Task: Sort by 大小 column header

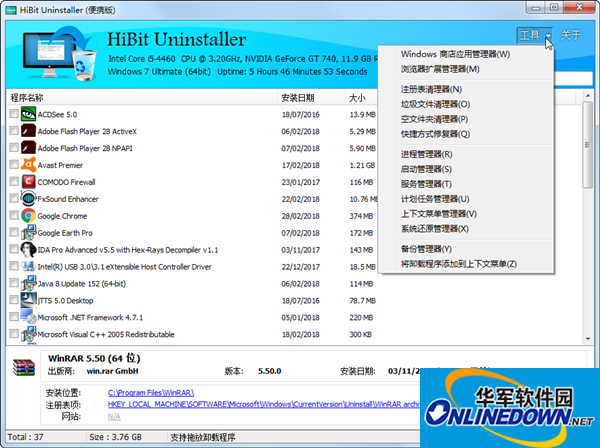Action: point(361,98)
